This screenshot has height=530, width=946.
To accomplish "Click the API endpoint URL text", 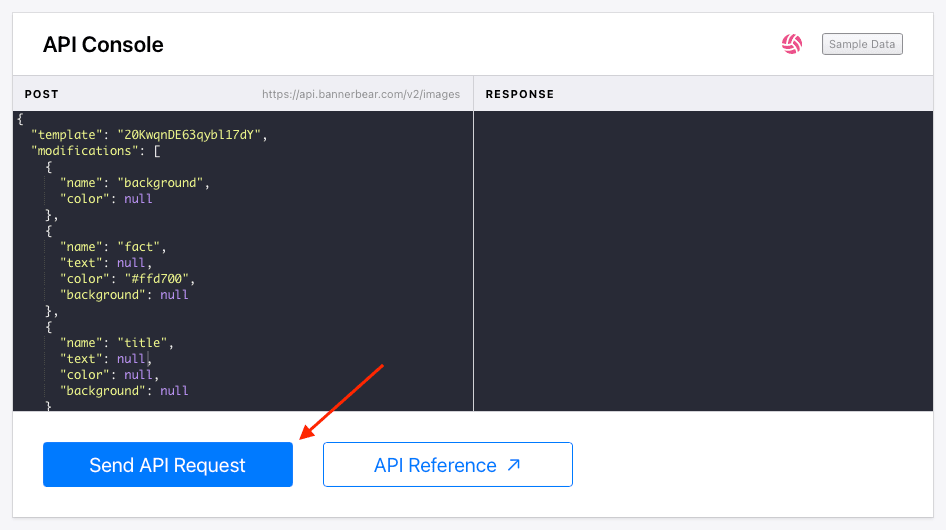I will [x=361, y=94].
